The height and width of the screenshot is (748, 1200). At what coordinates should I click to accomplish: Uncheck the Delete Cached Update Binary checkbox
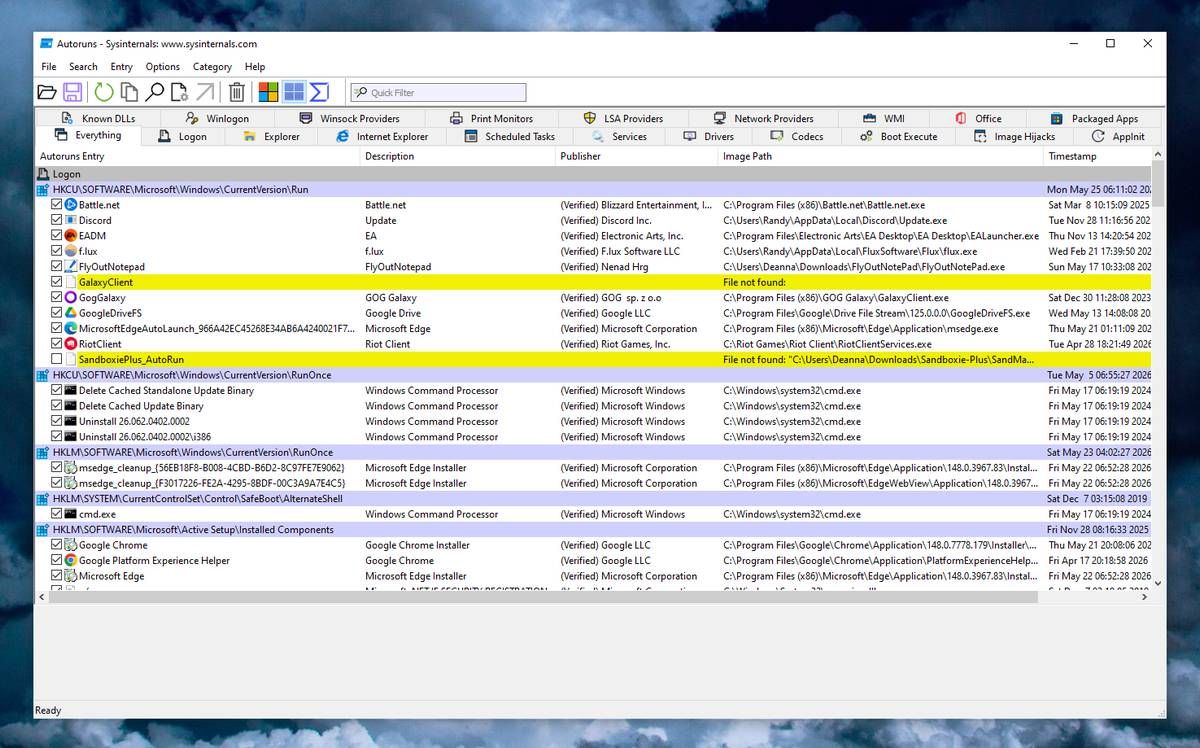(57, 406)
